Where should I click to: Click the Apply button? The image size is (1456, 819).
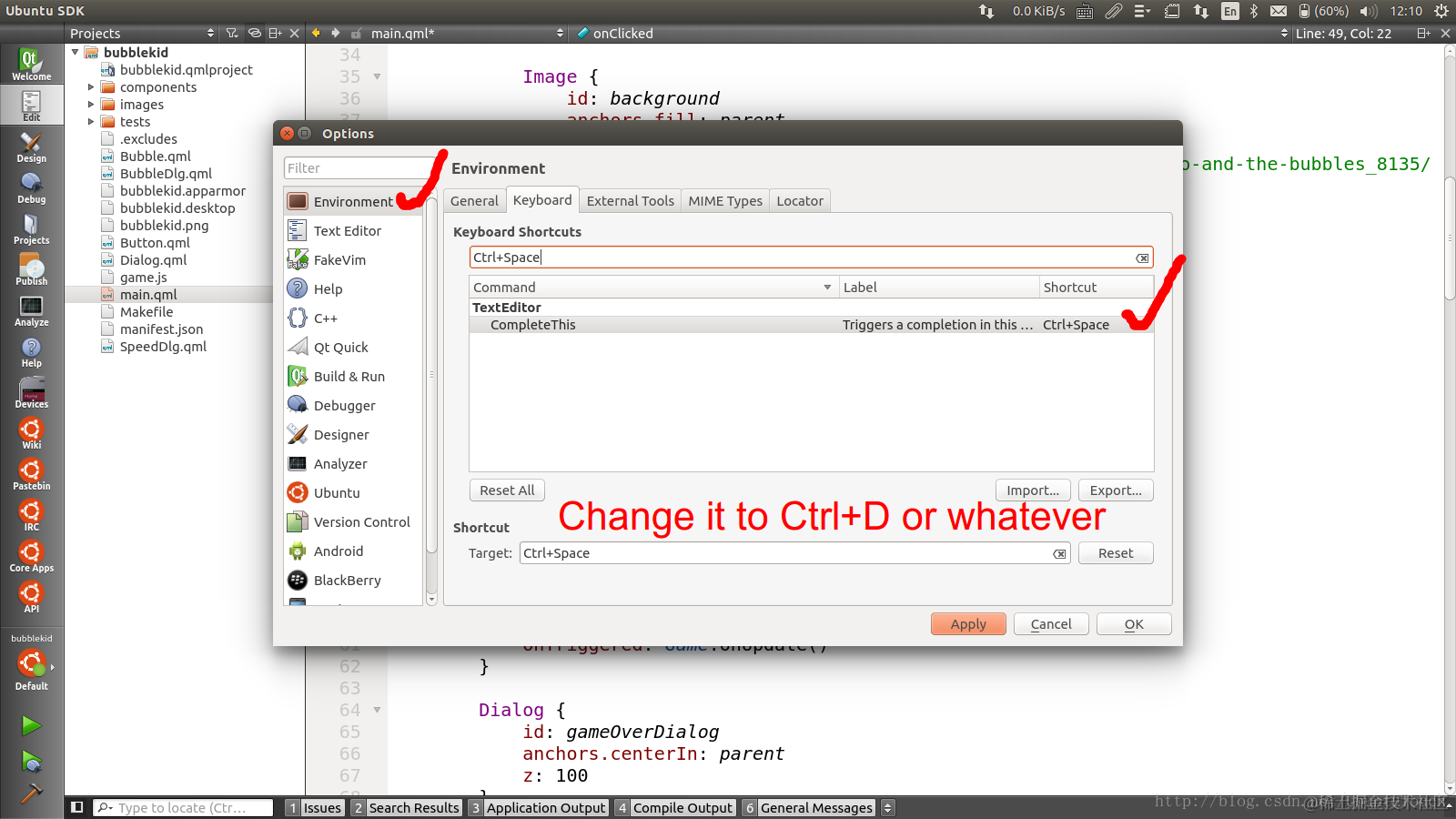968,623
